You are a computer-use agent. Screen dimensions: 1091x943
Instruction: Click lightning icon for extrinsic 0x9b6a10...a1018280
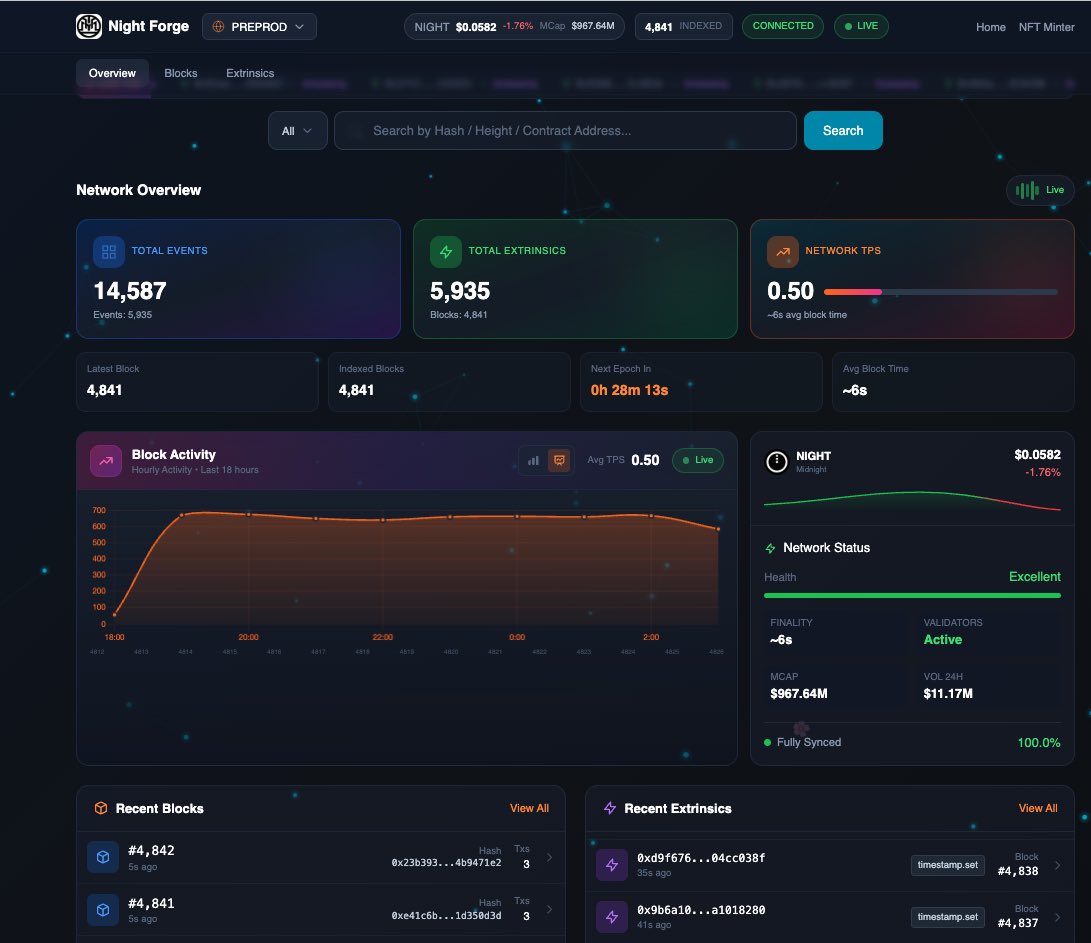[x=612, y=917]
